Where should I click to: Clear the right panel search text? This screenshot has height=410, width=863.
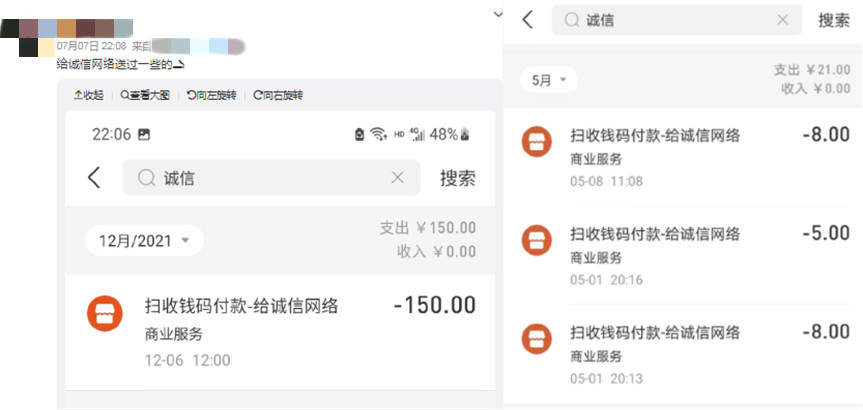click(x=783, y=20)
